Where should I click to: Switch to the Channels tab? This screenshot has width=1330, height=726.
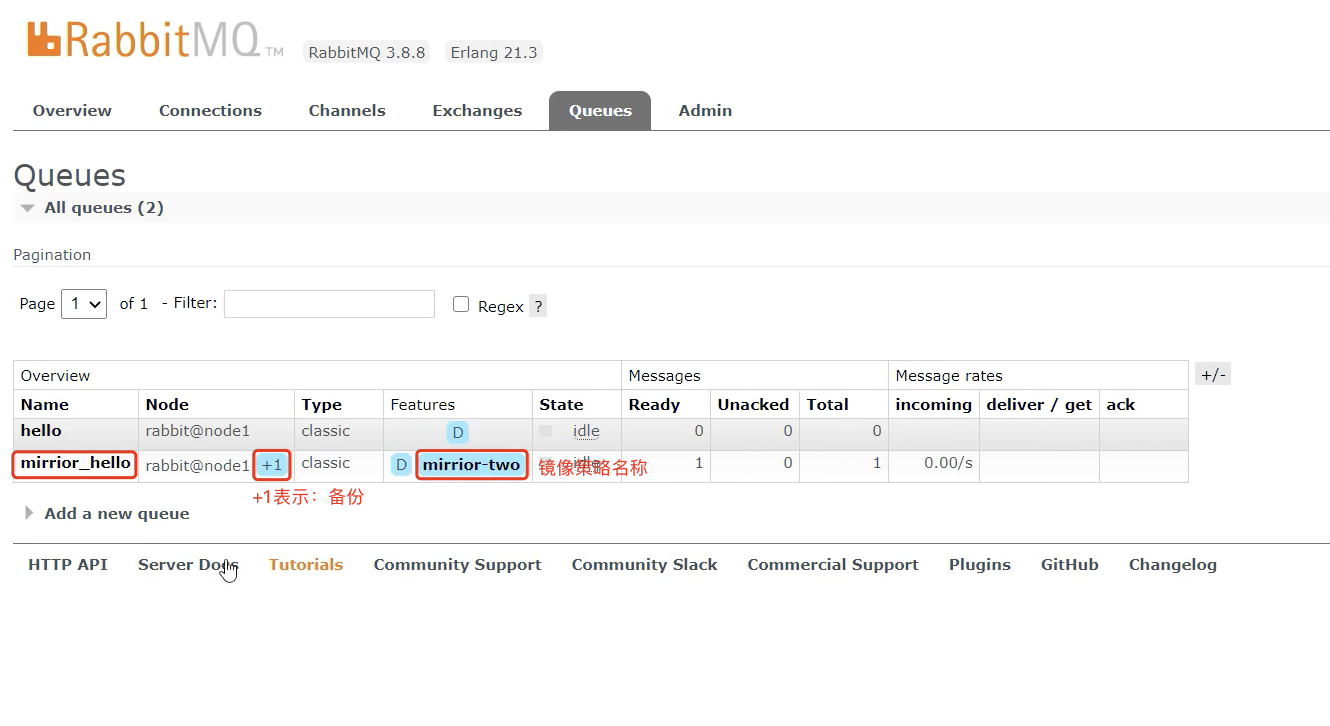[x=347, y=111]
